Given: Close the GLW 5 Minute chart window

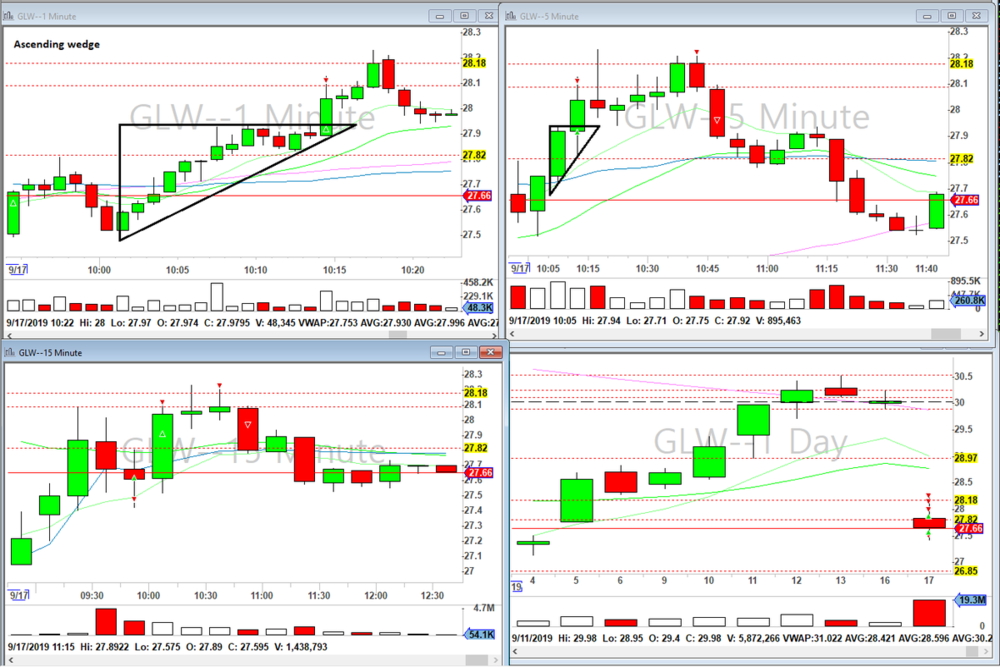Looking at the screenshot, I should 976,16.
